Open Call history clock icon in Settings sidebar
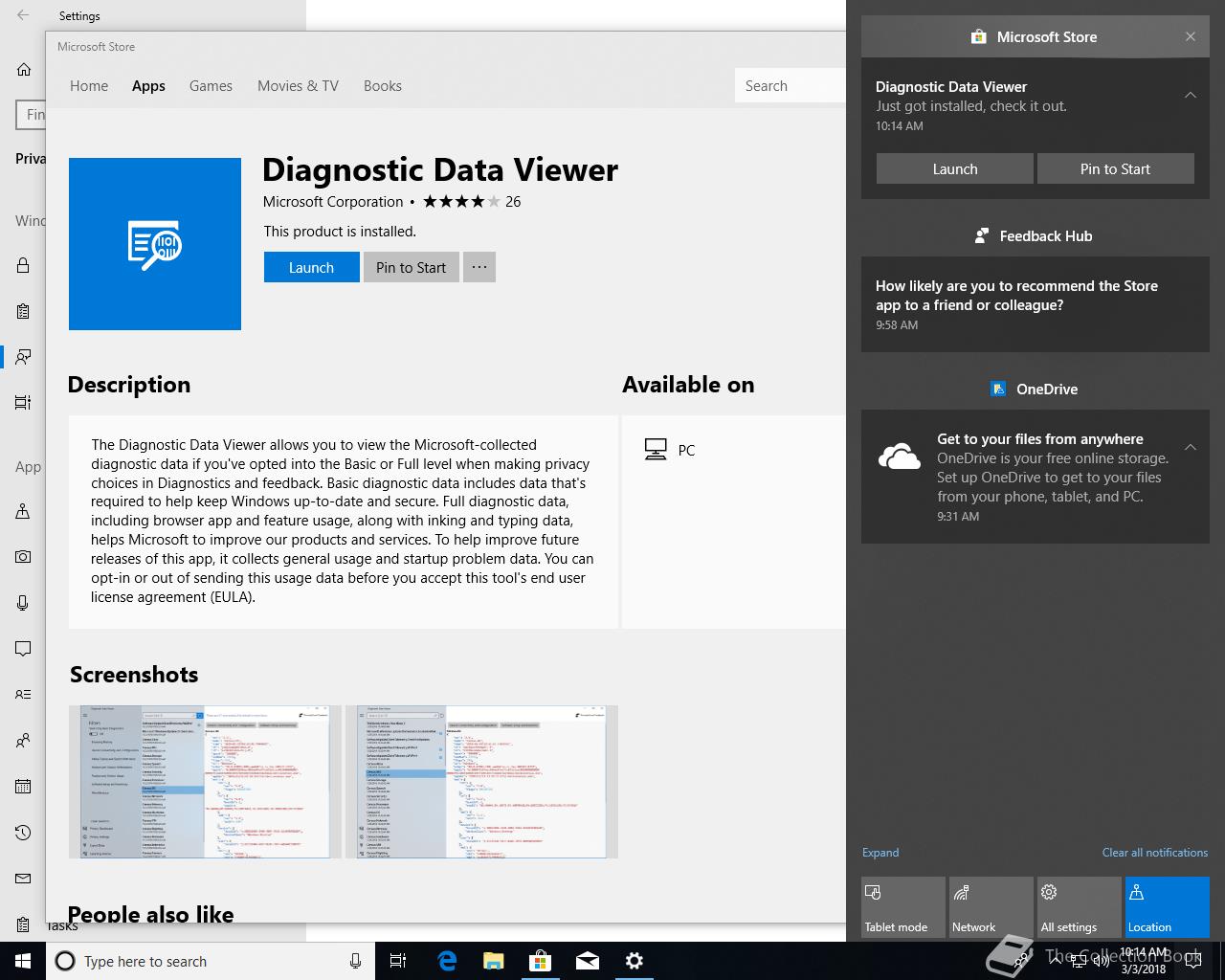The image size is (1225, 980). [23, 833]
